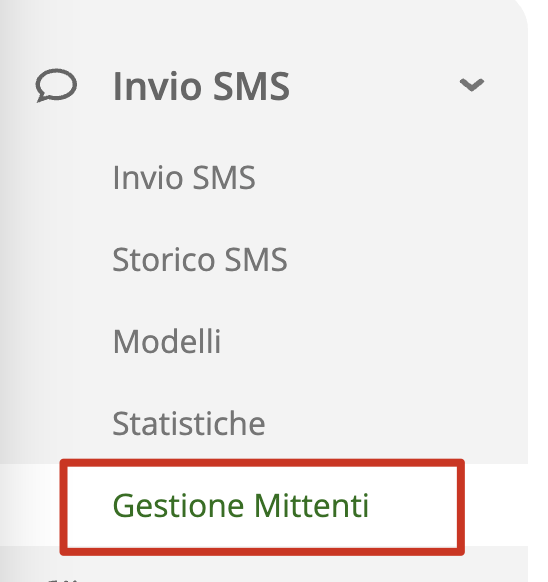
Task: Open Storico SMS page
Action: [x=200, y=260]
